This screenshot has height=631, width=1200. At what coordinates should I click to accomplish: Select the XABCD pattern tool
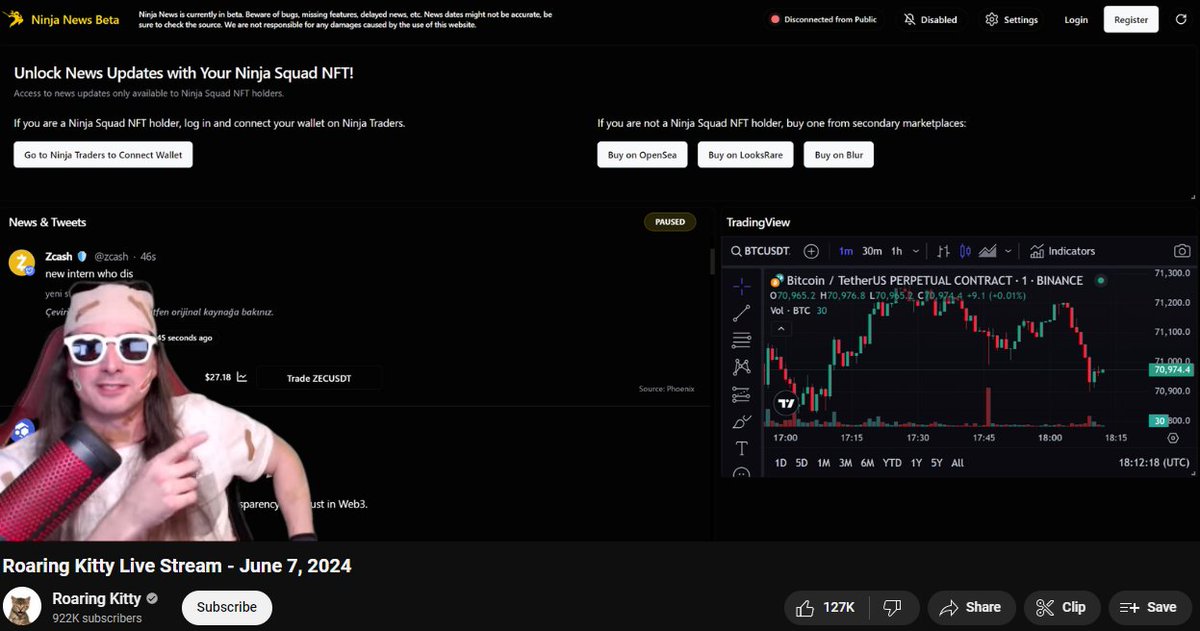[741, 367]
